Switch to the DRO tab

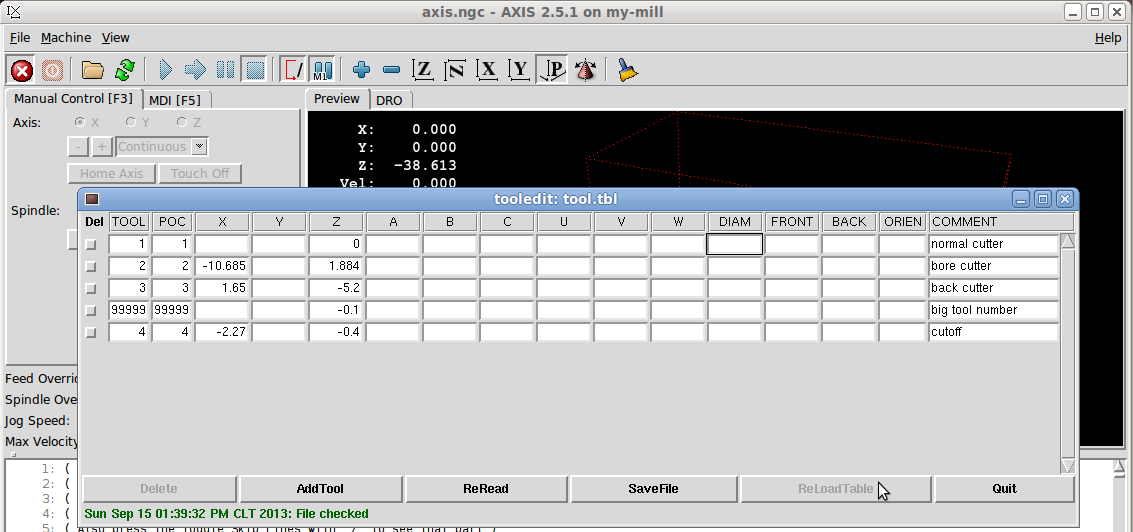pos(389,100)
